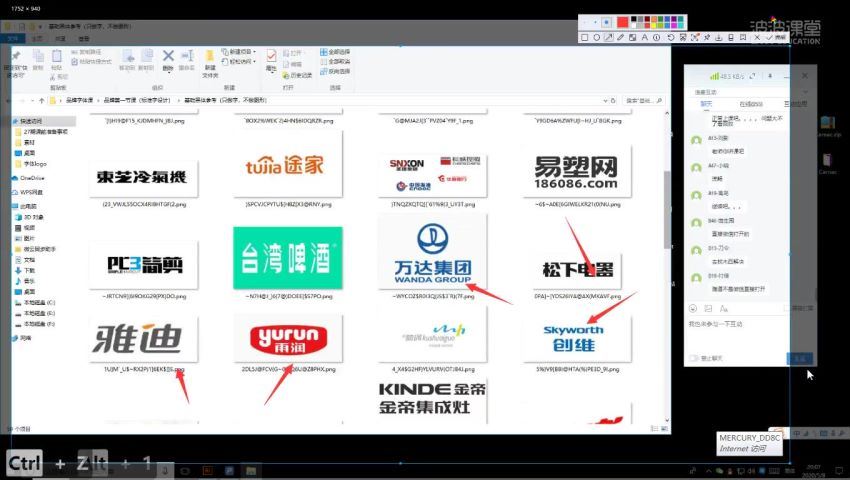The image size is (850, 480).
Task: Click the bookmark icon in the screenshot toolbar
Action: click(743, 37)
